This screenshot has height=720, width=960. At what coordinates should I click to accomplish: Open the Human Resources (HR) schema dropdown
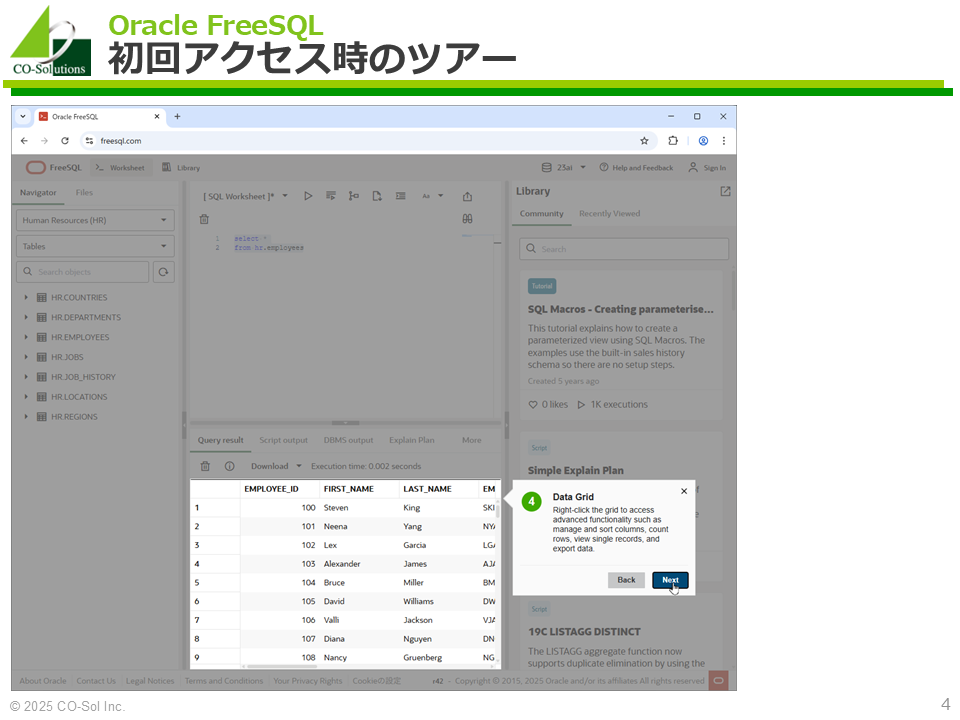point(95,220)
